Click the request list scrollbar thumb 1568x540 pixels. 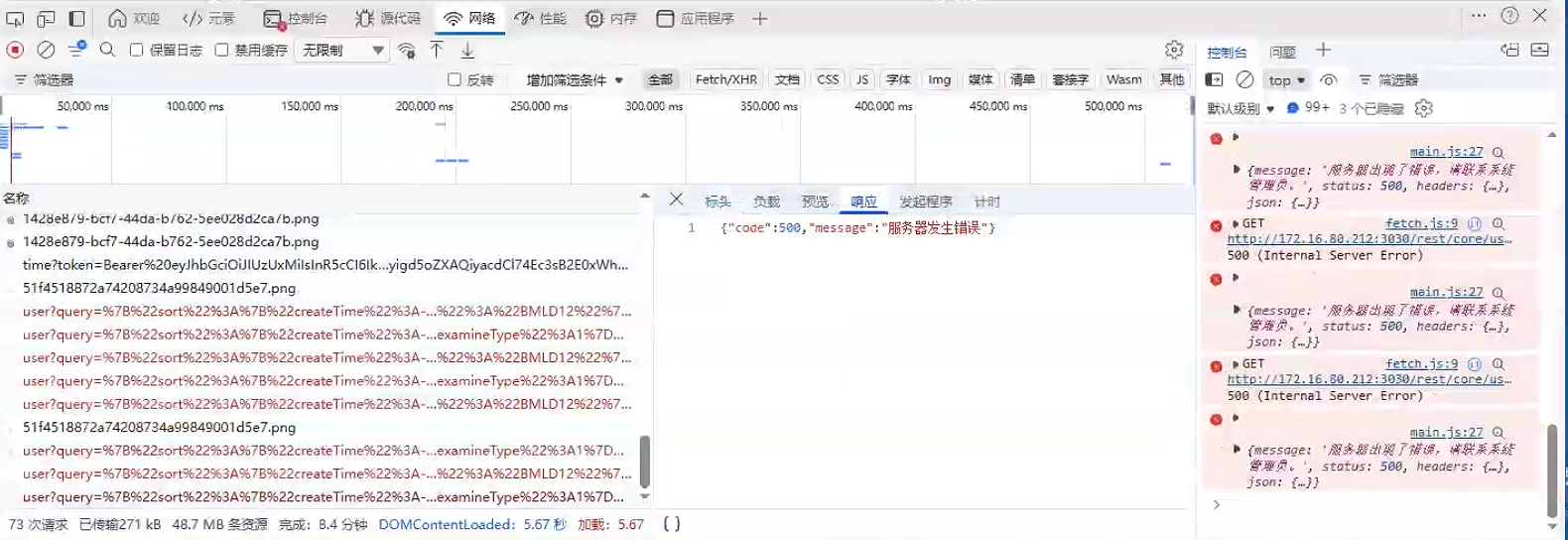point(645,462)
